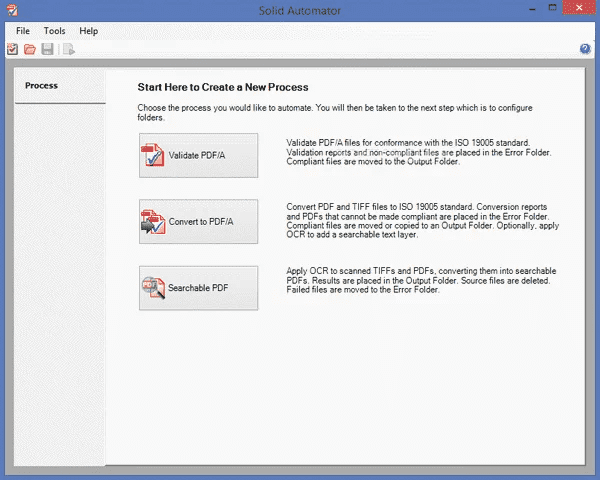Select the Process tab in sidebar
600x480 pixels.
click(x=60, y=86)
